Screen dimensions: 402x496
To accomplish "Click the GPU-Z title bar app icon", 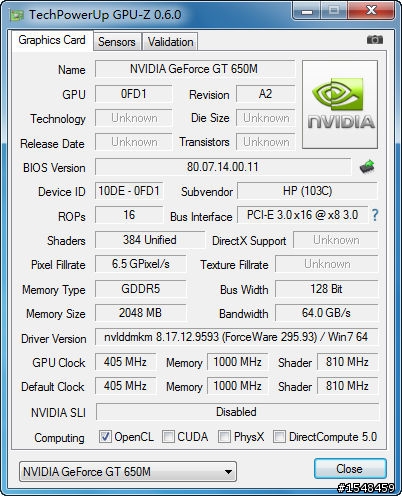I will (x=16, y=15).
